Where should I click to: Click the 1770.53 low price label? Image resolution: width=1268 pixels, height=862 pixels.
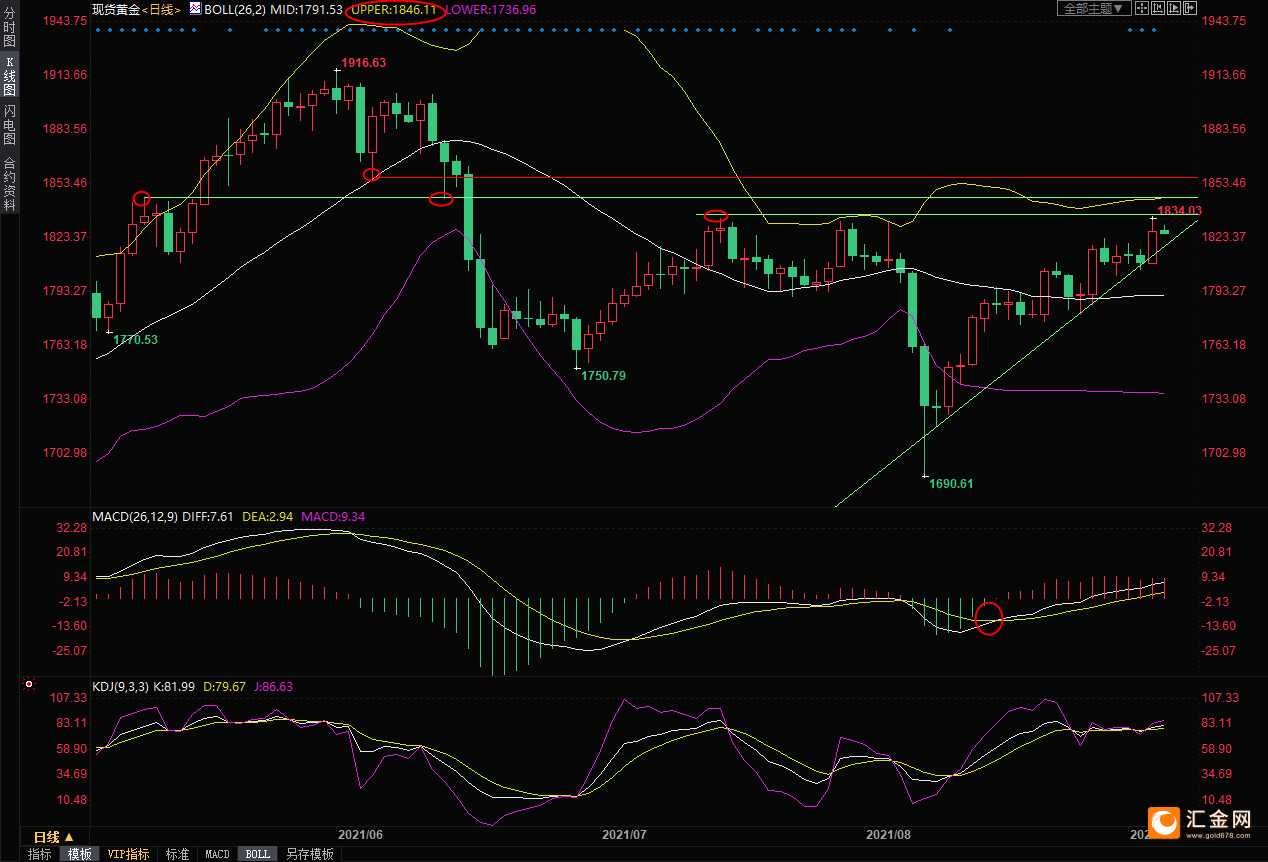(135, 340)
